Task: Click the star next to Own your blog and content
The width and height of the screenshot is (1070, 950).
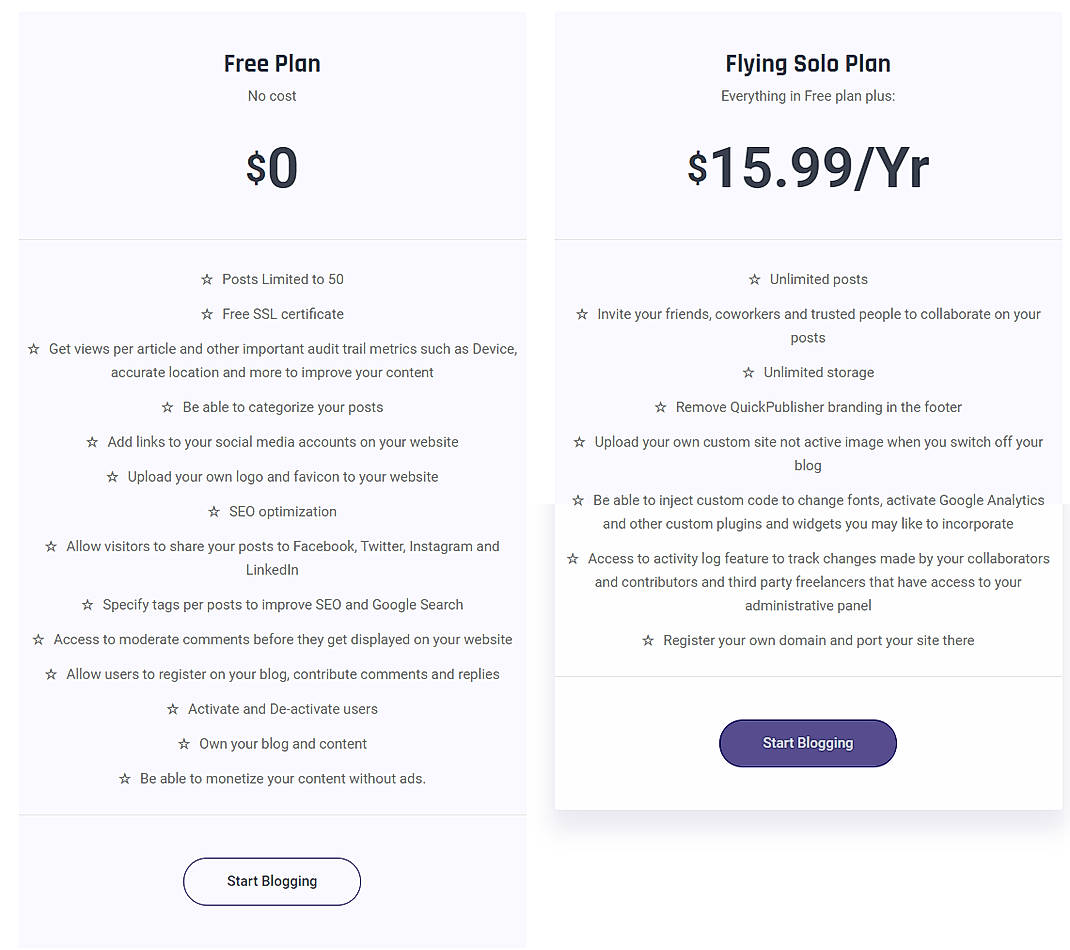Action: (184, 744)
